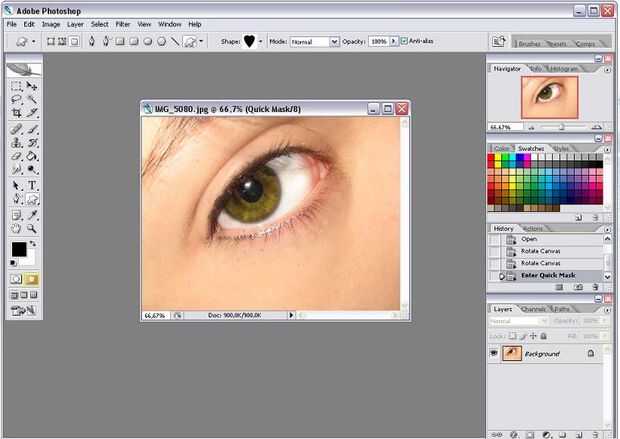Select the Blur tool
The height and width of the screenshot is (439, 620).
[x=16, y=170]
